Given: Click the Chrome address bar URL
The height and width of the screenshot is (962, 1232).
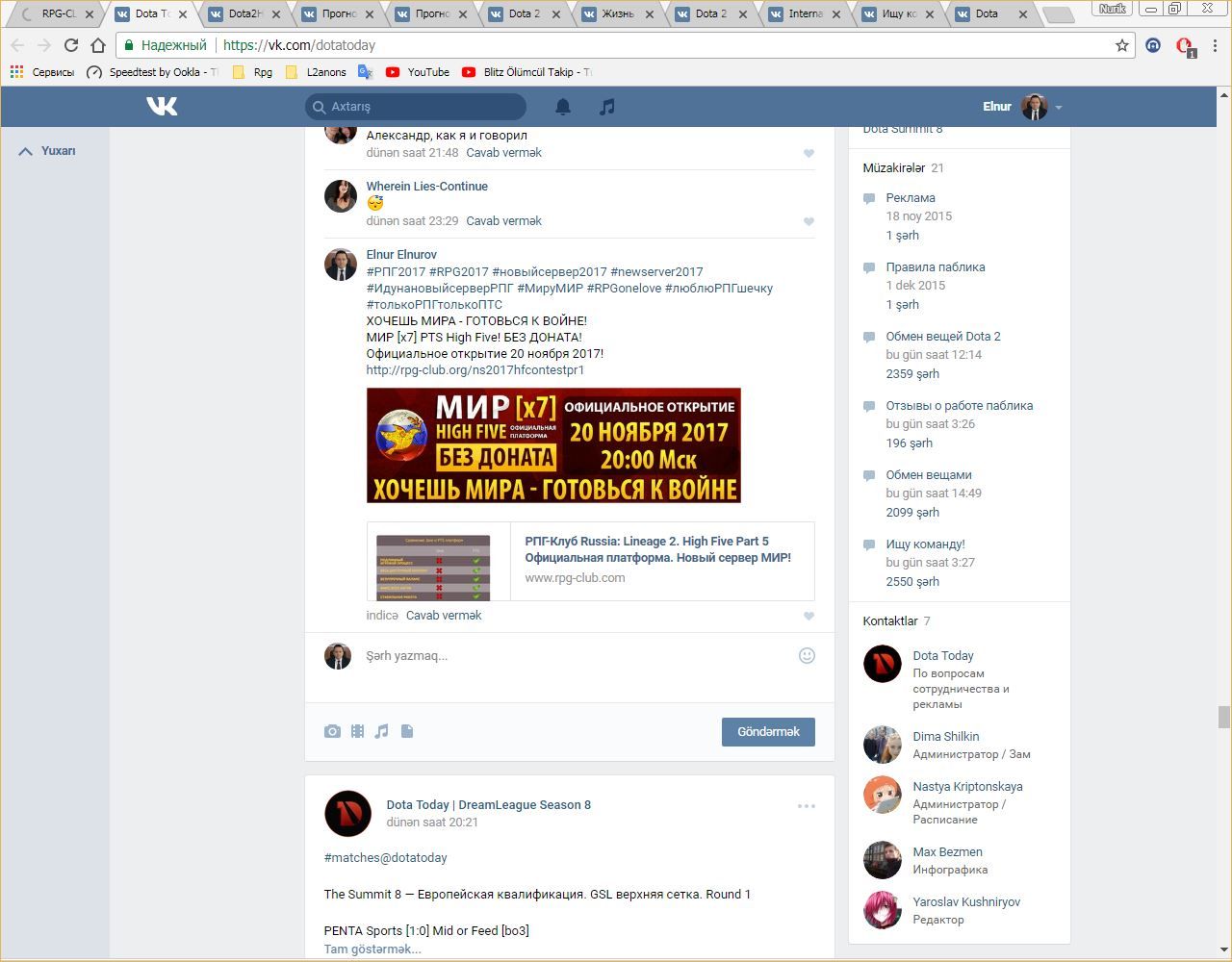Looking at the screenshot, I should point(299,45).
